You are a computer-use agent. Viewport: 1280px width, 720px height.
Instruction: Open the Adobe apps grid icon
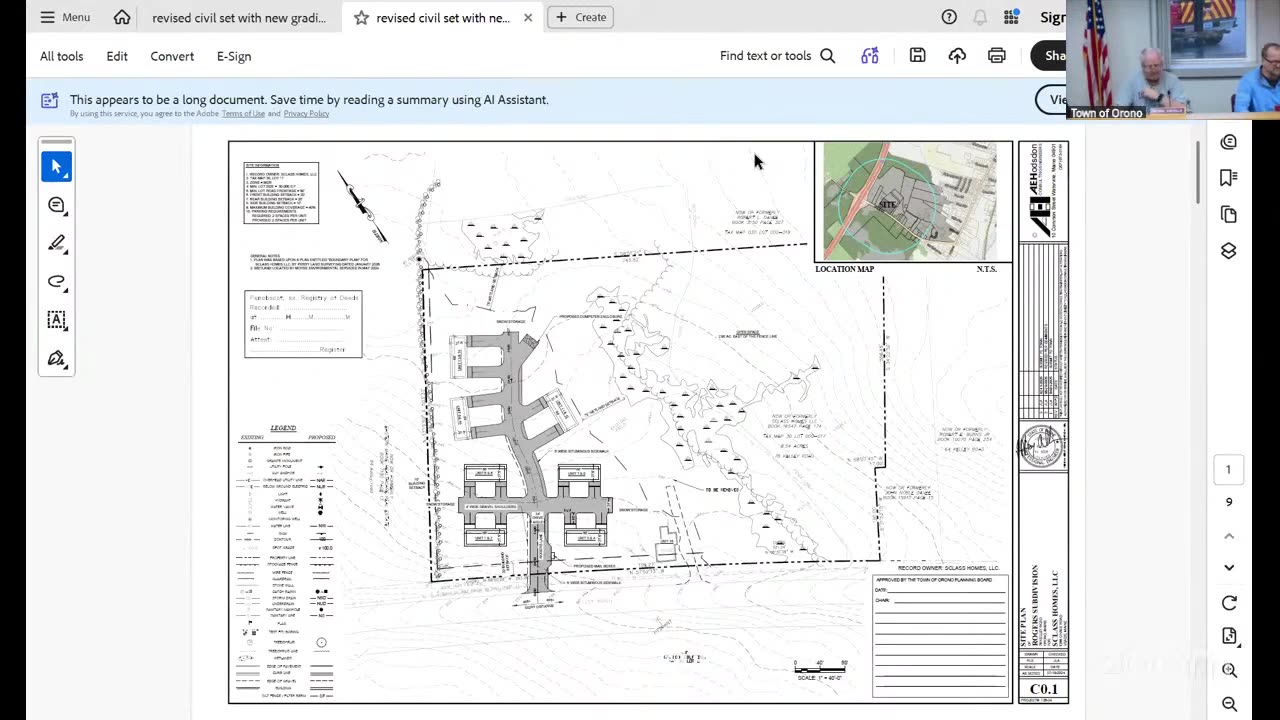tap(1012, 17)
